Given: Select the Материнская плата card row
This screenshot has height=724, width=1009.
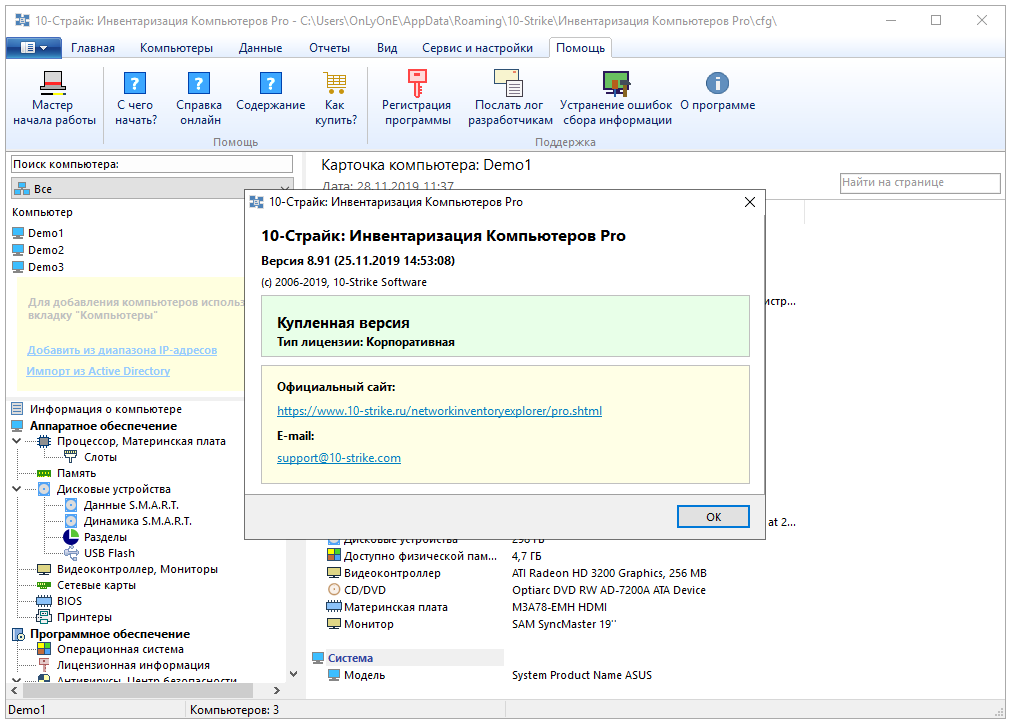Looking at the screenshot, I should (x=467, y=607).
